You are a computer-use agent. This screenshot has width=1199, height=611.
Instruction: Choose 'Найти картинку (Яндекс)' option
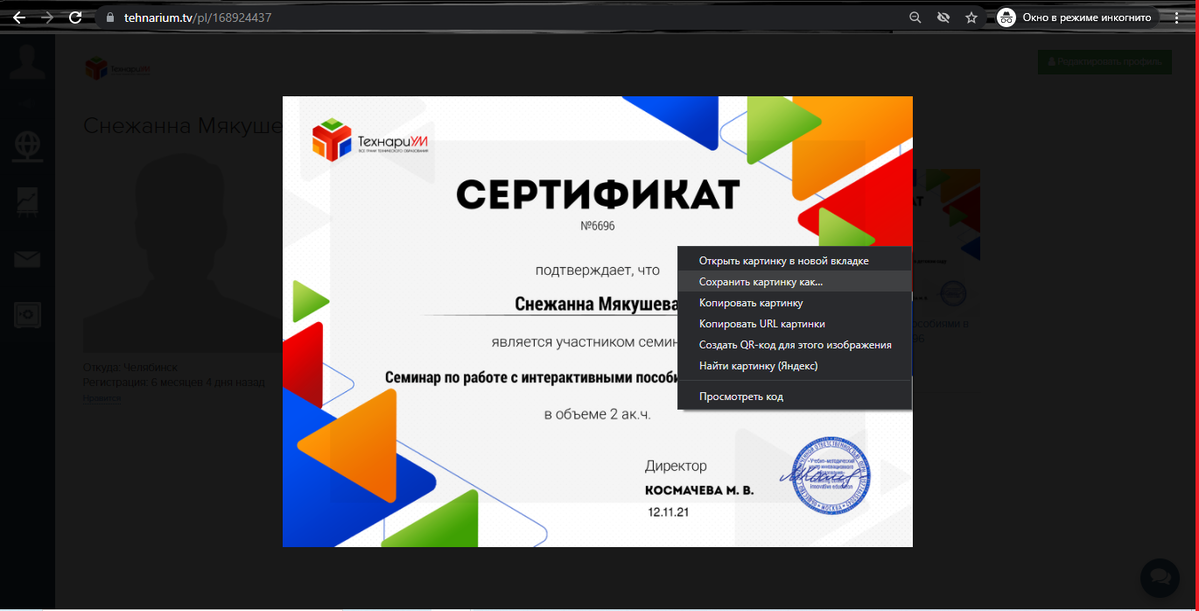tap(794, 366)
